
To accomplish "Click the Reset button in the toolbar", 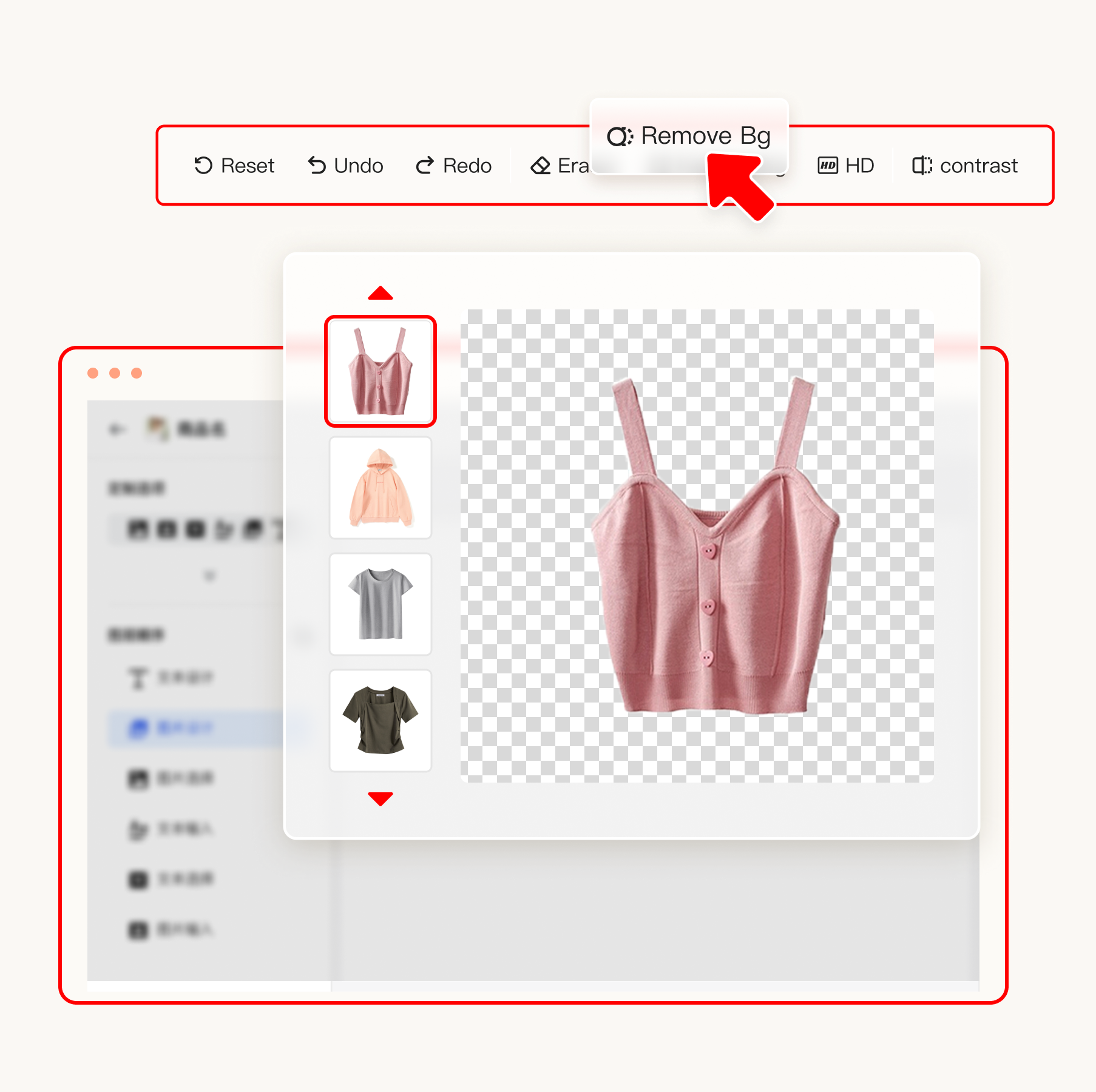I will point(234,166).
